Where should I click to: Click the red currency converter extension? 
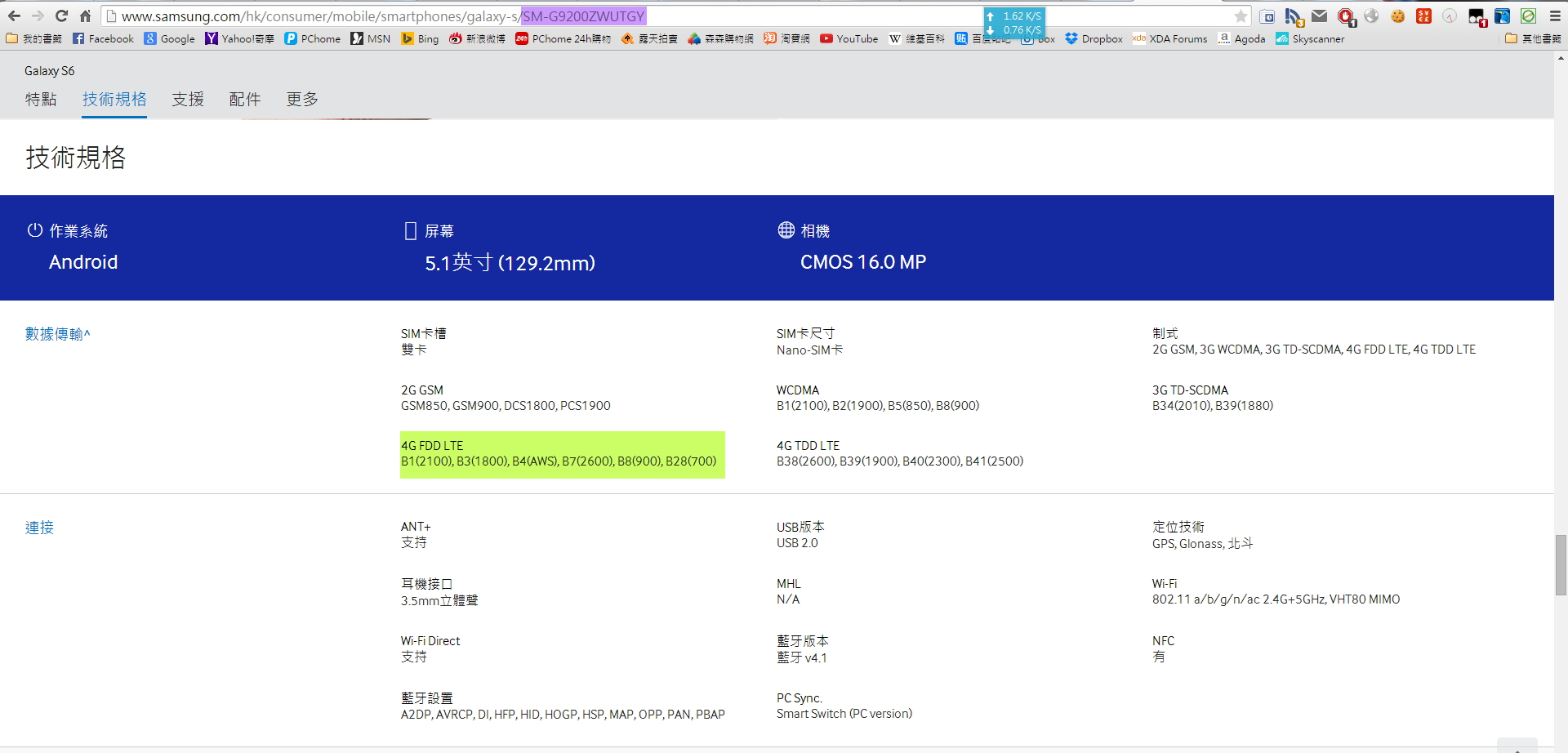click(1423, 16)
